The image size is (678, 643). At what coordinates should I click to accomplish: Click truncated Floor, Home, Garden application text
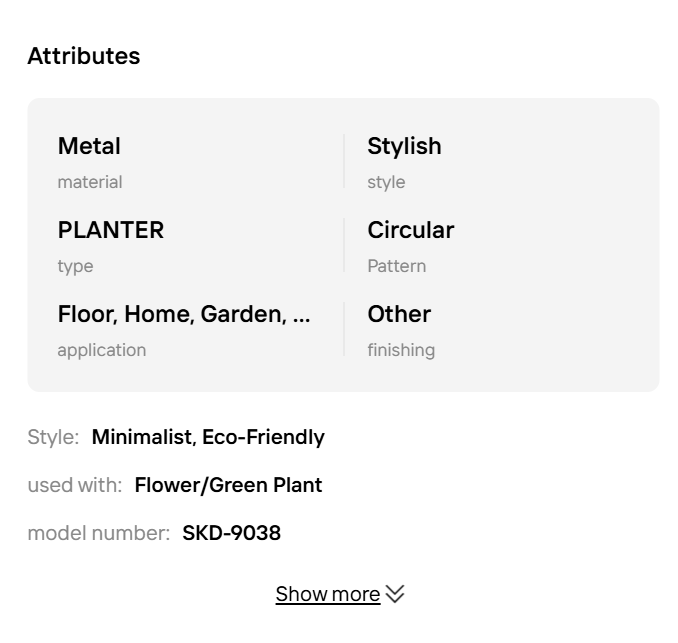[x=184, y=314]
